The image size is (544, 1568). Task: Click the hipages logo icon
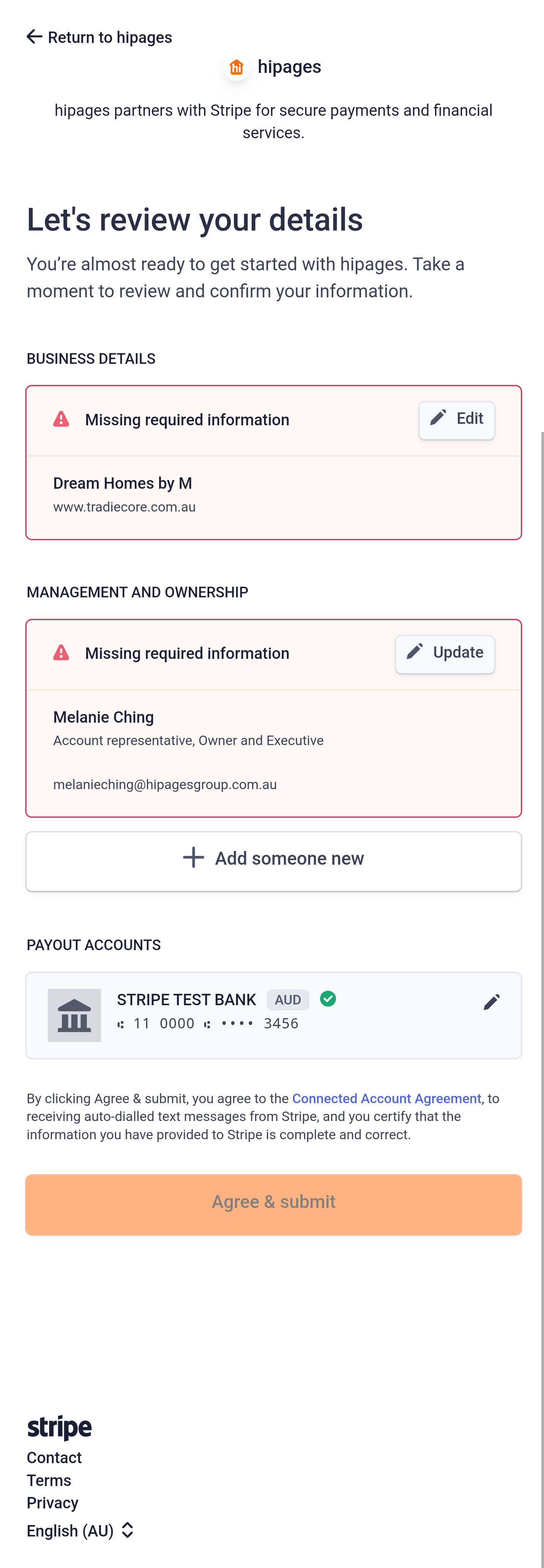tap(236, 67)
